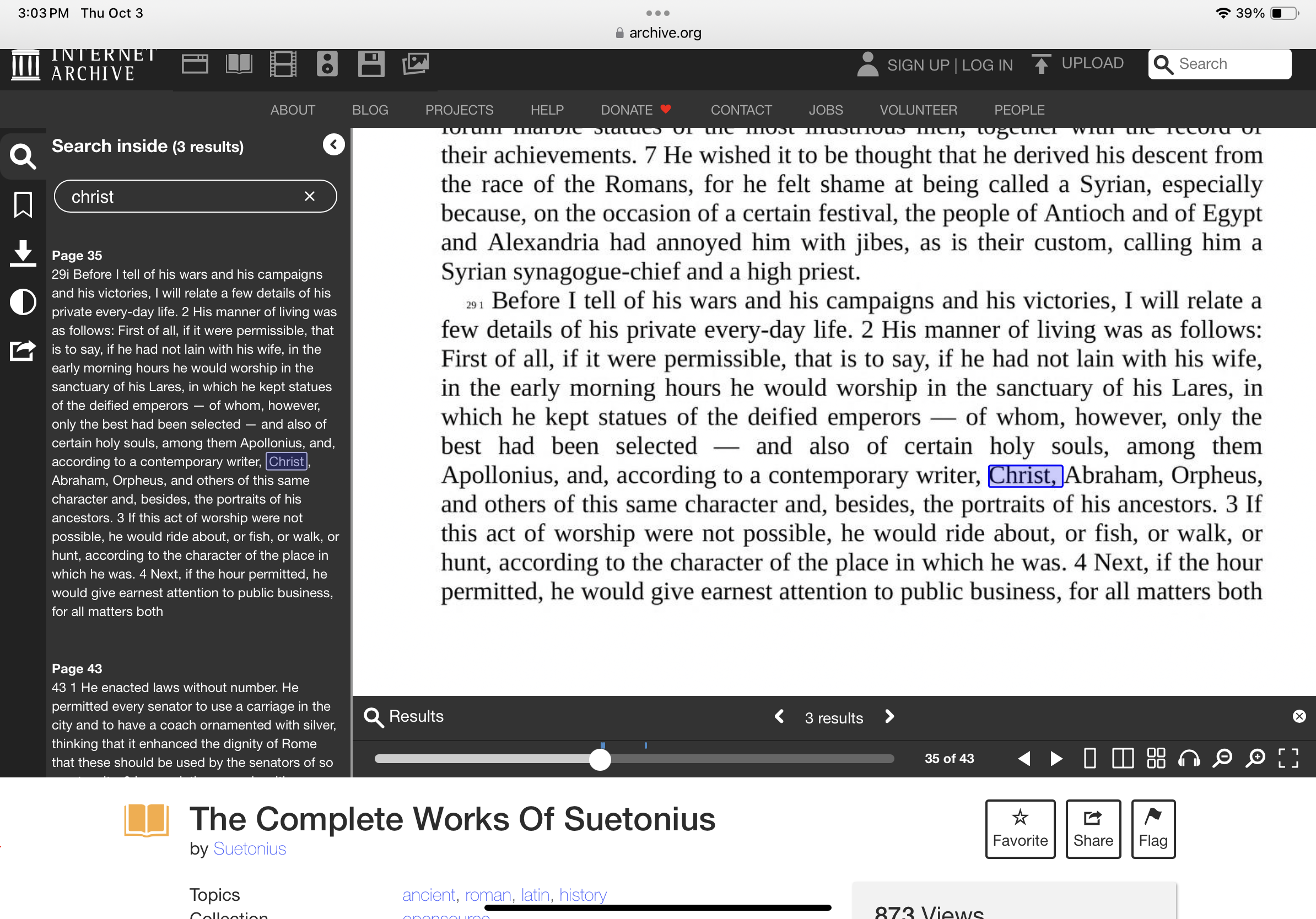Toggle fullscreen reader mode
The image size is (1316, 919).
[1288, 759]
